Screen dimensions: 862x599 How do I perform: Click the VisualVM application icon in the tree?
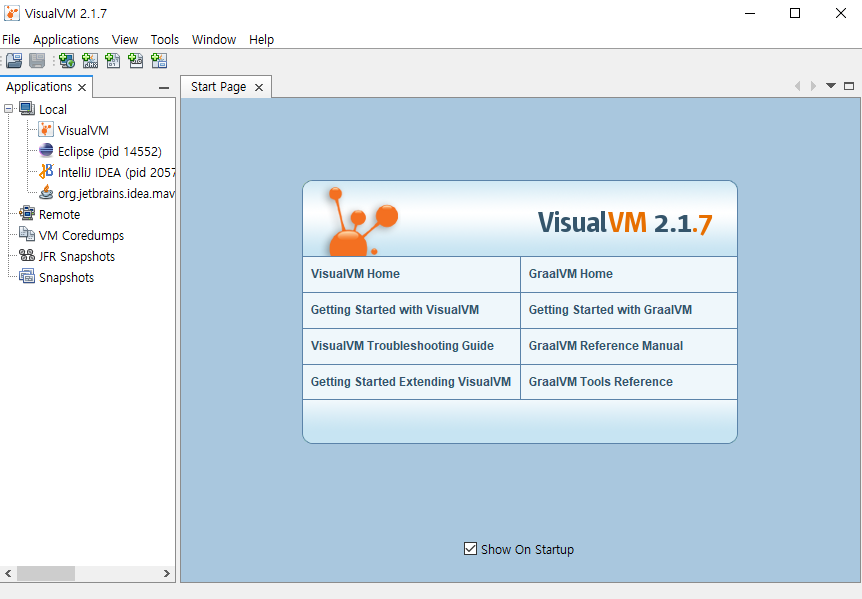(x=46, y=130)
